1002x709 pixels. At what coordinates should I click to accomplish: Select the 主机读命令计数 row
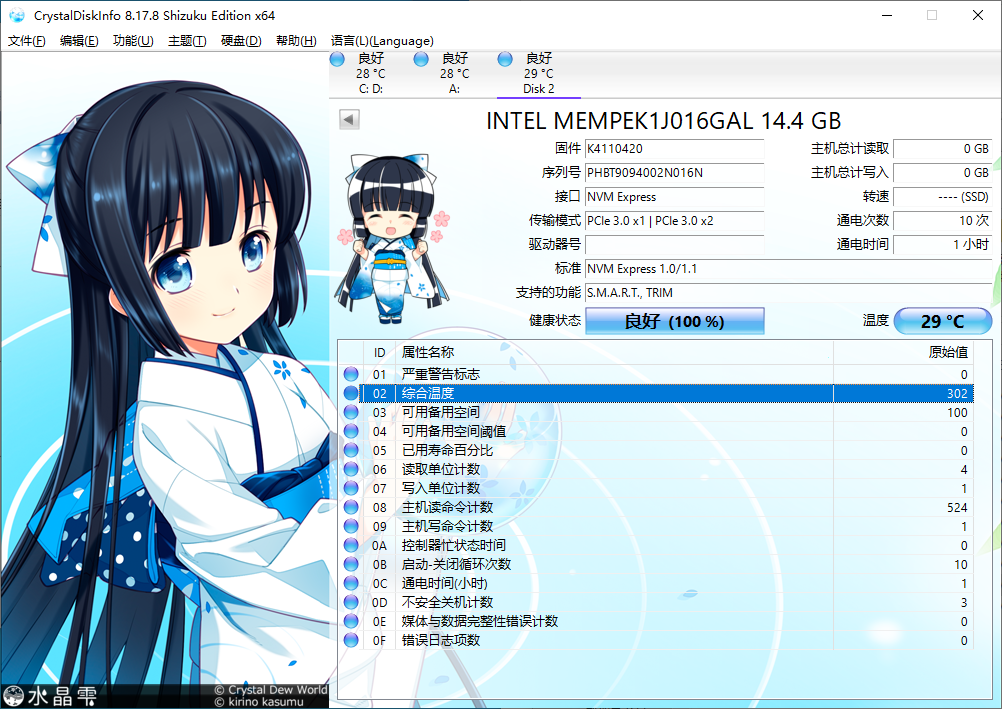click(656, 508)
